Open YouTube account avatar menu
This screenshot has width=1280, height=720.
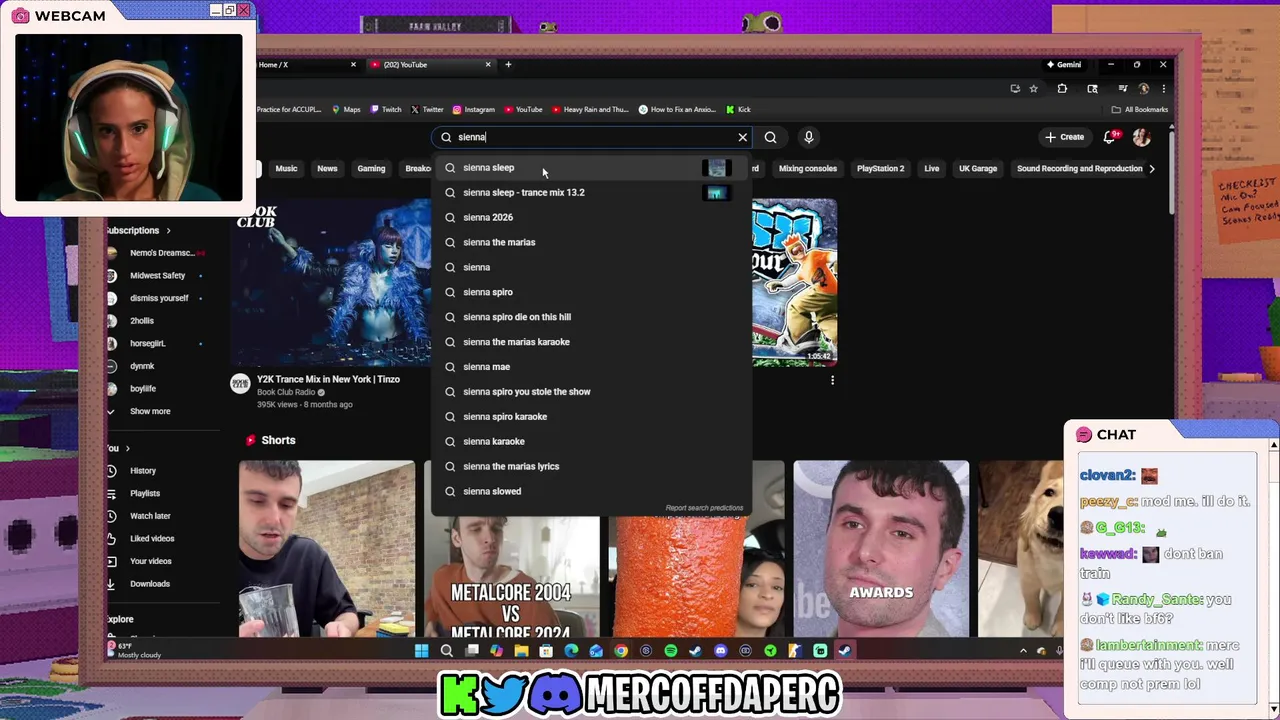[x=1142, y=137]
